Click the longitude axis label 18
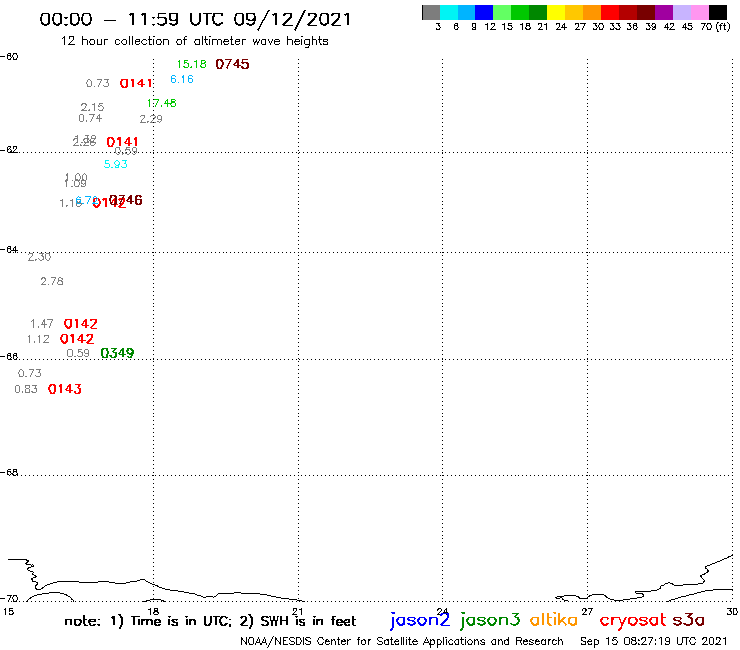The image size is (740, 650). pyautogui.click(x=153, y=611)
